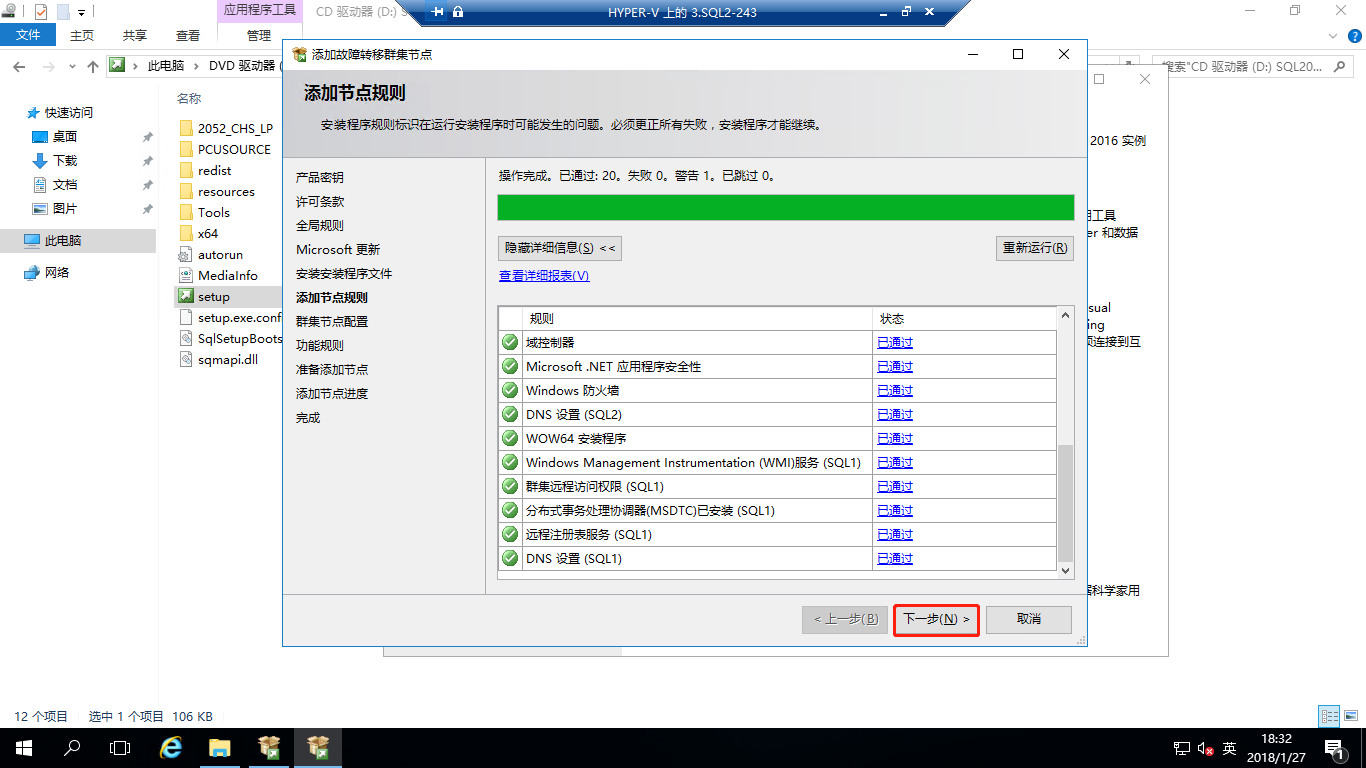Select the 应用程序工具 contextual tab

point(259,11)
